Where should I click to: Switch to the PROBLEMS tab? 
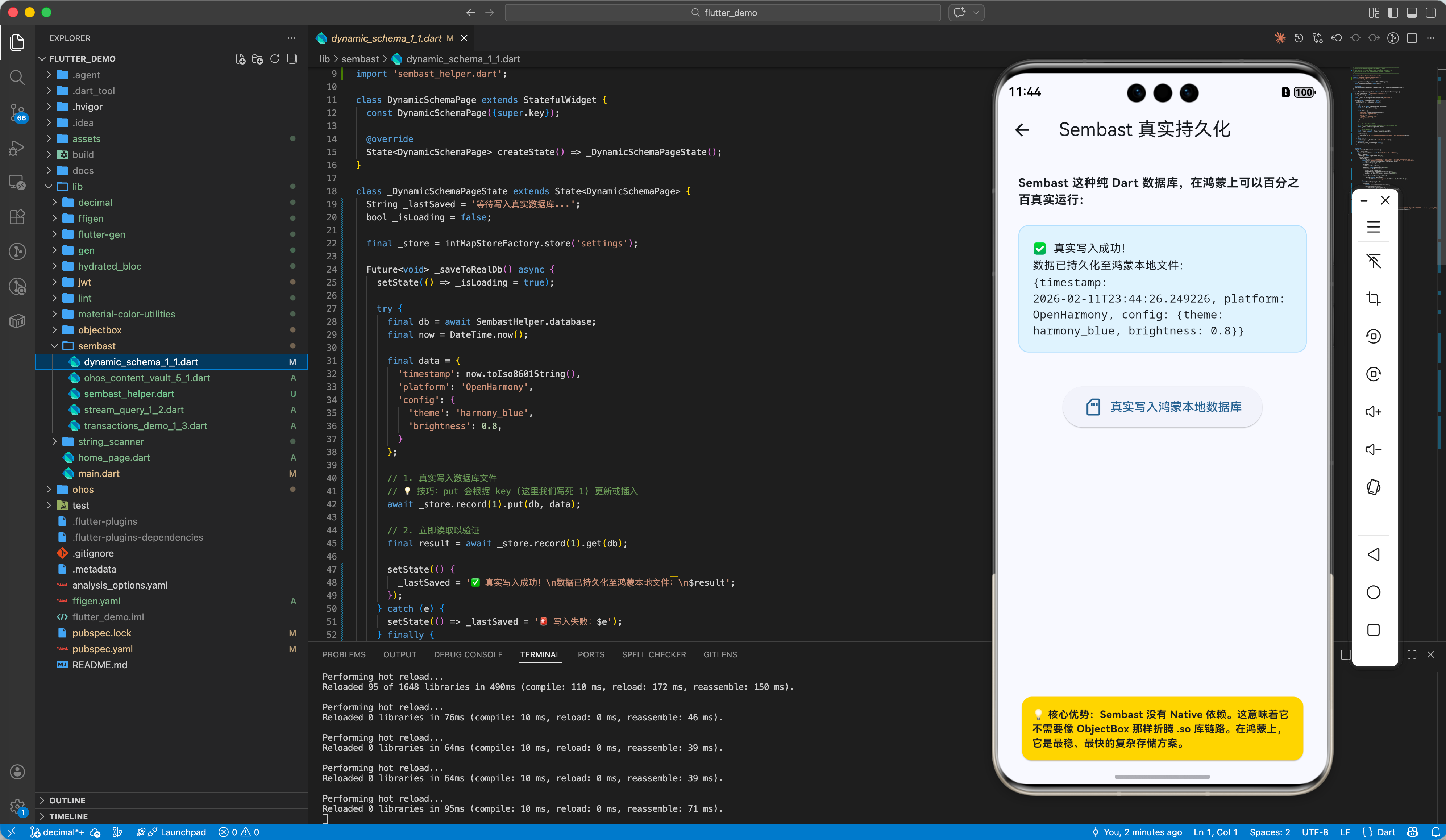(344, 654)
